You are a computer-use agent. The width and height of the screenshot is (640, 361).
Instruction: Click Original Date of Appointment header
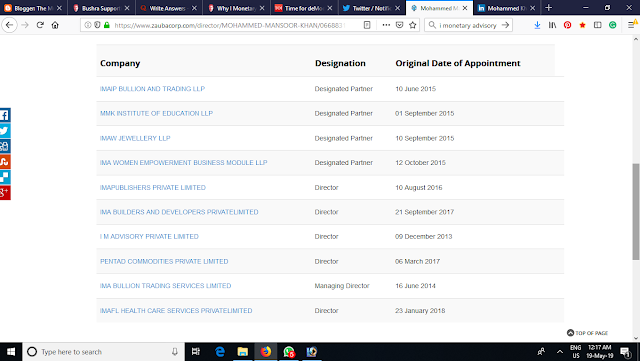click(458, 63)
